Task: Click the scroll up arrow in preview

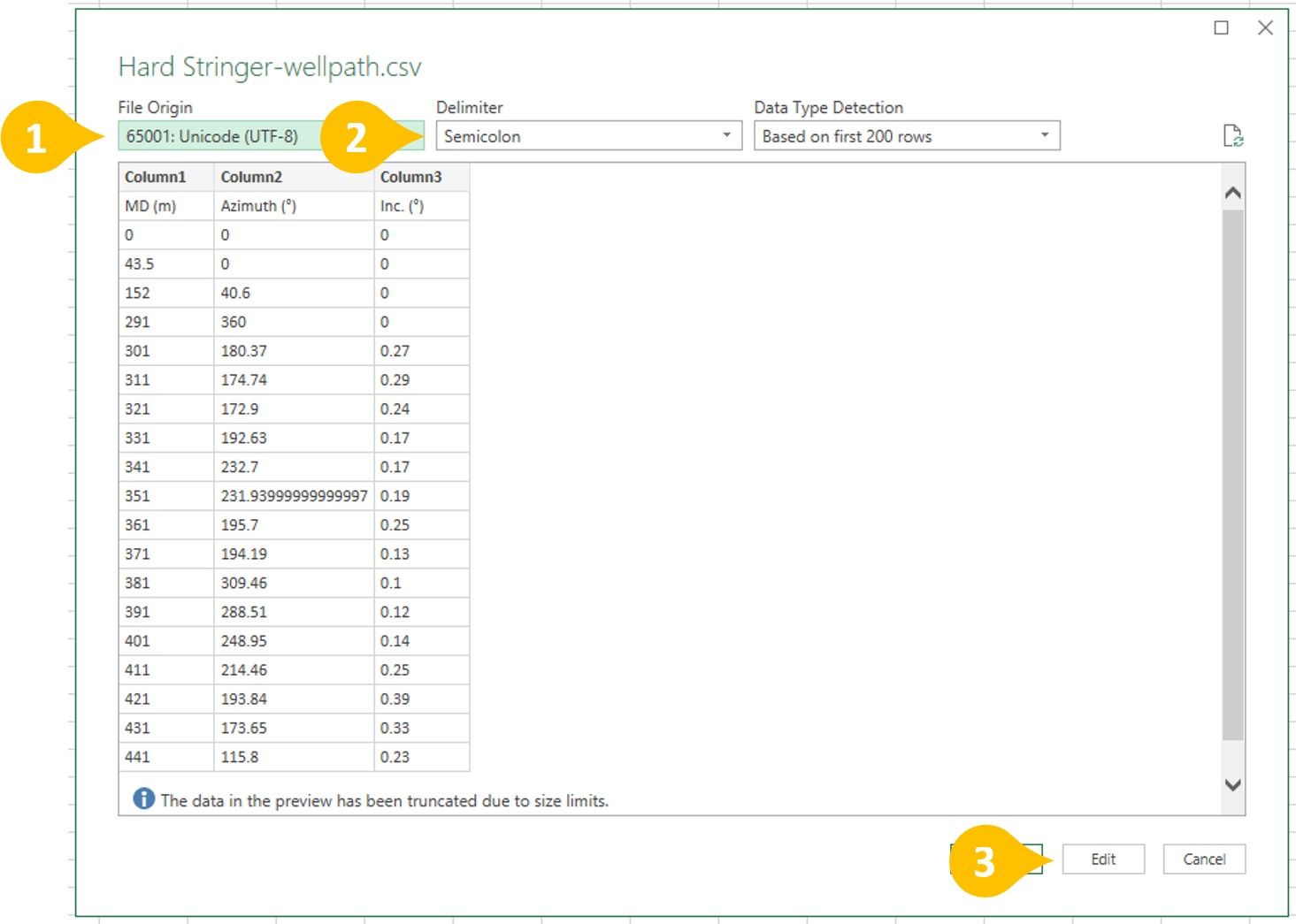Action: pyautogui.click(x=1232, y=193)
